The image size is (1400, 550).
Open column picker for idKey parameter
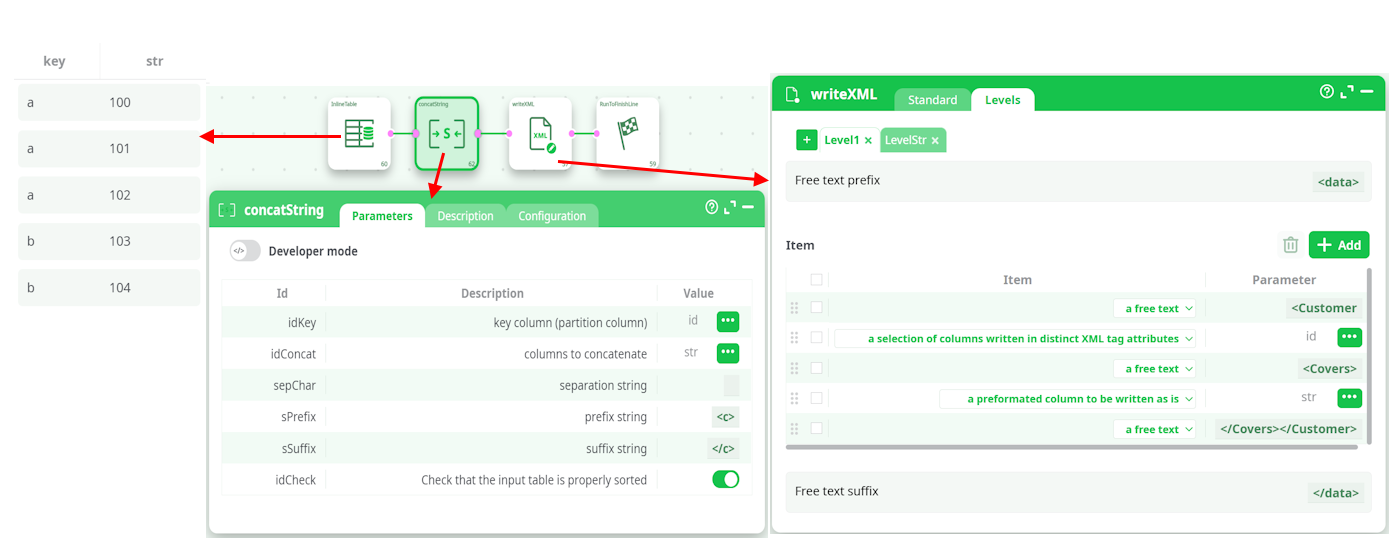tap(727, 322)
